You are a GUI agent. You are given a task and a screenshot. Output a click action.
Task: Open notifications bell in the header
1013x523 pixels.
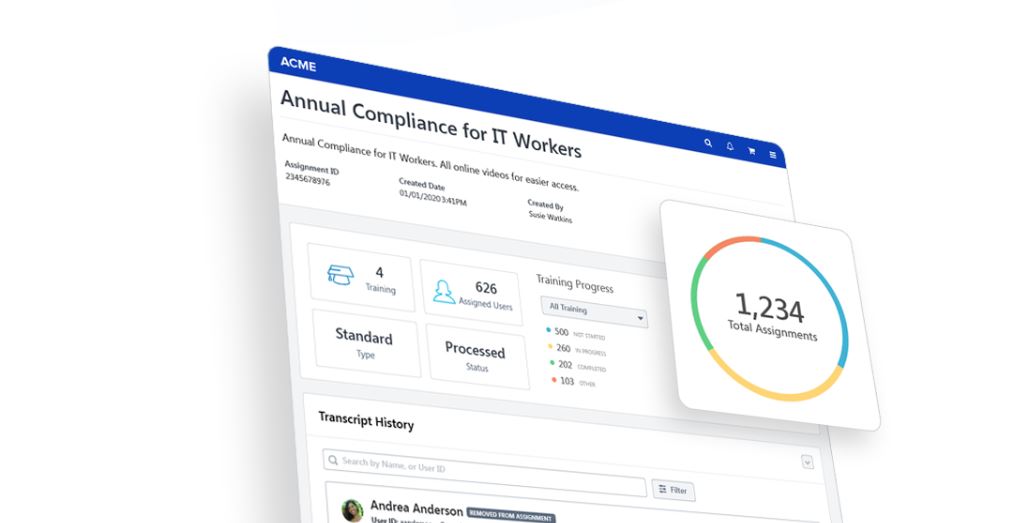pos(730,147)
